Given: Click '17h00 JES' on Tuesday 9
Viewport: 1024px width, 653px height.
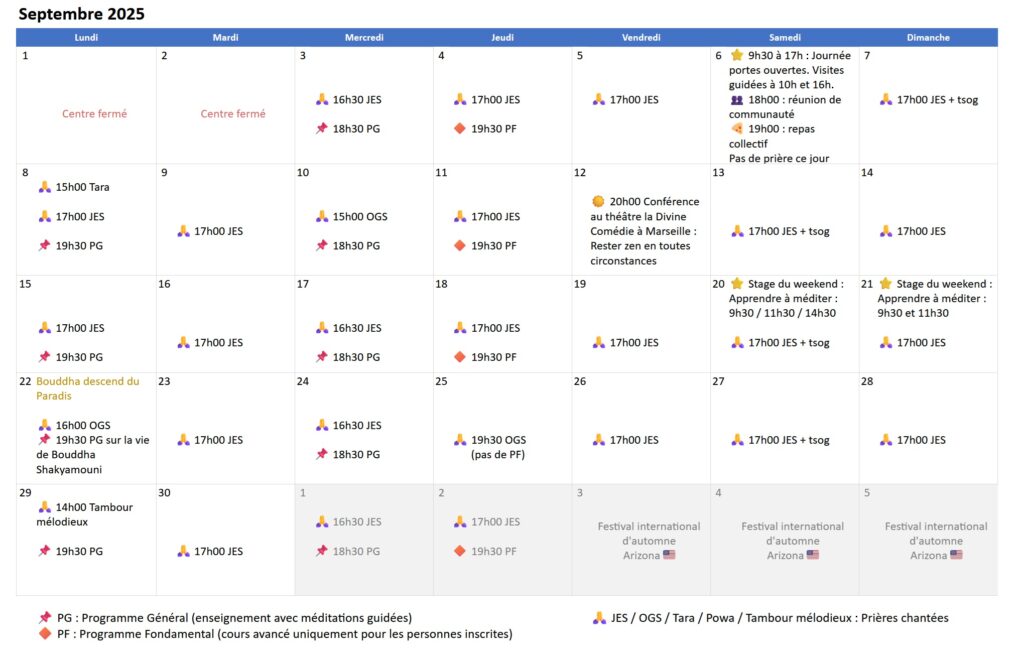Looking at the screenshot, I should pyautogui.click(x=218, y=231).
